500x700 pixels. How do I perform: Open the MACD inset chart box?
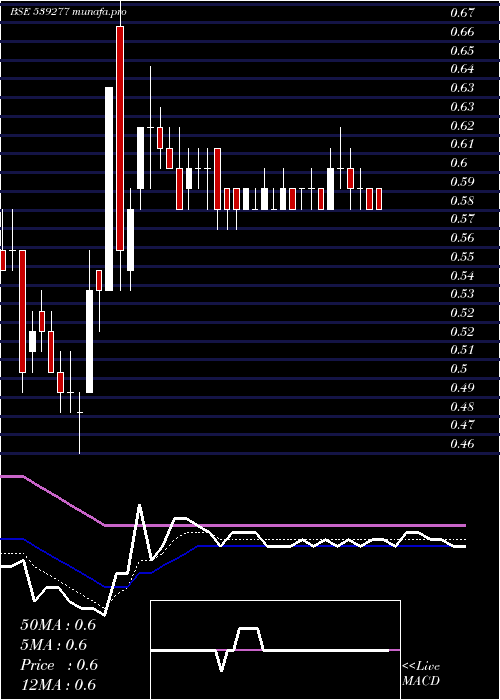point(275,650)
